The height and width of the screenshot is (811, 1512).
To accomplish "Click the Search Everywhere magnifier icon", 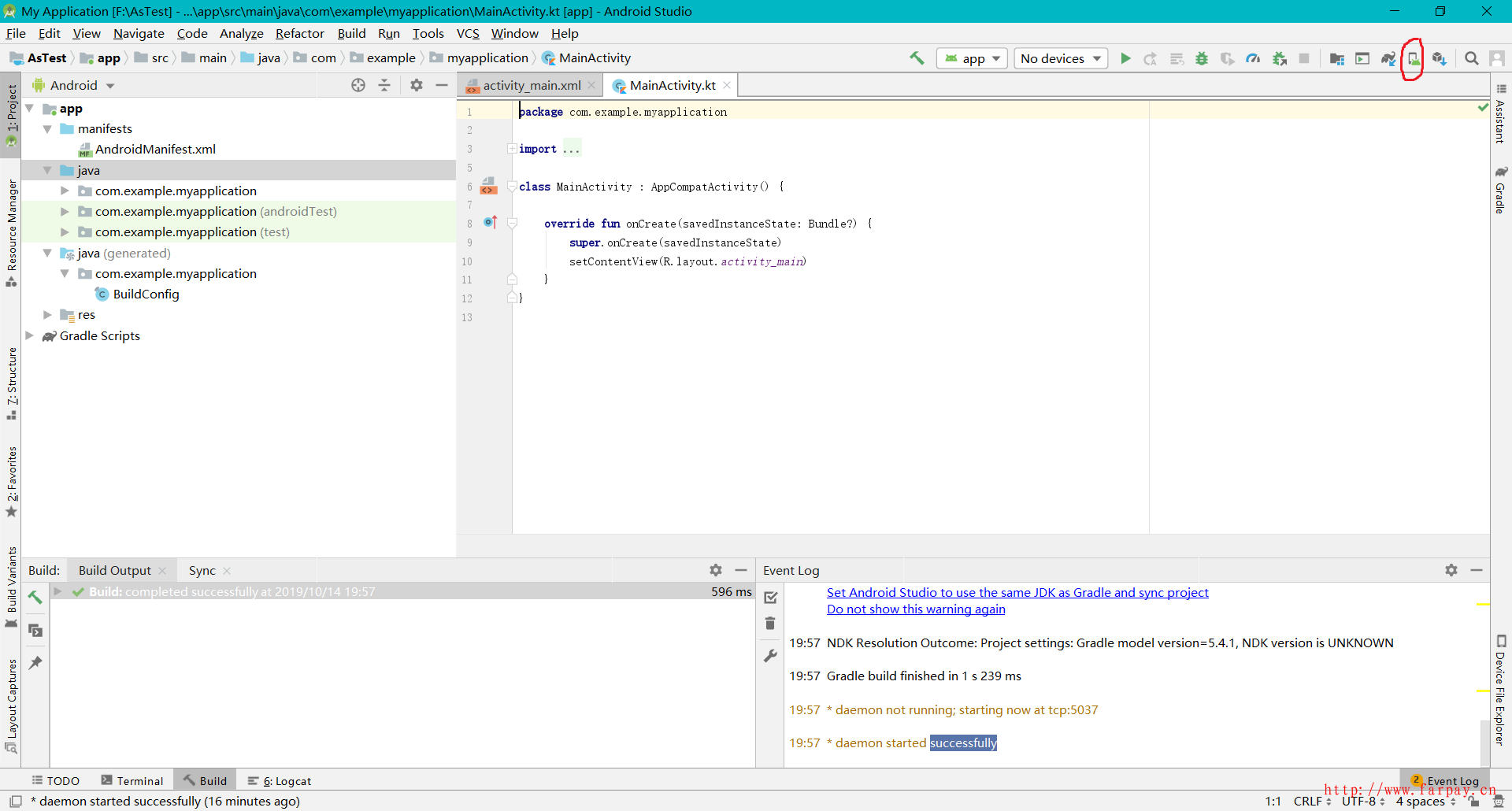I will pos(1471,58).
